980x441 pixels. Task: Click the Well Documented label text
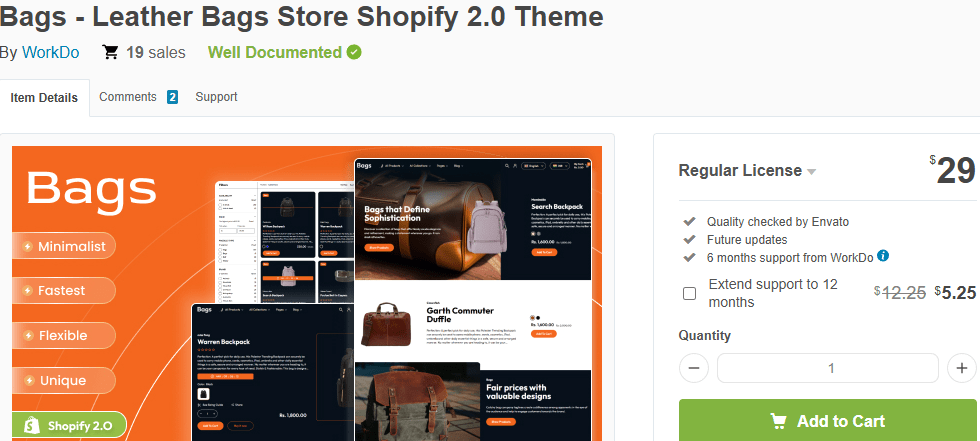coord(275,52)
